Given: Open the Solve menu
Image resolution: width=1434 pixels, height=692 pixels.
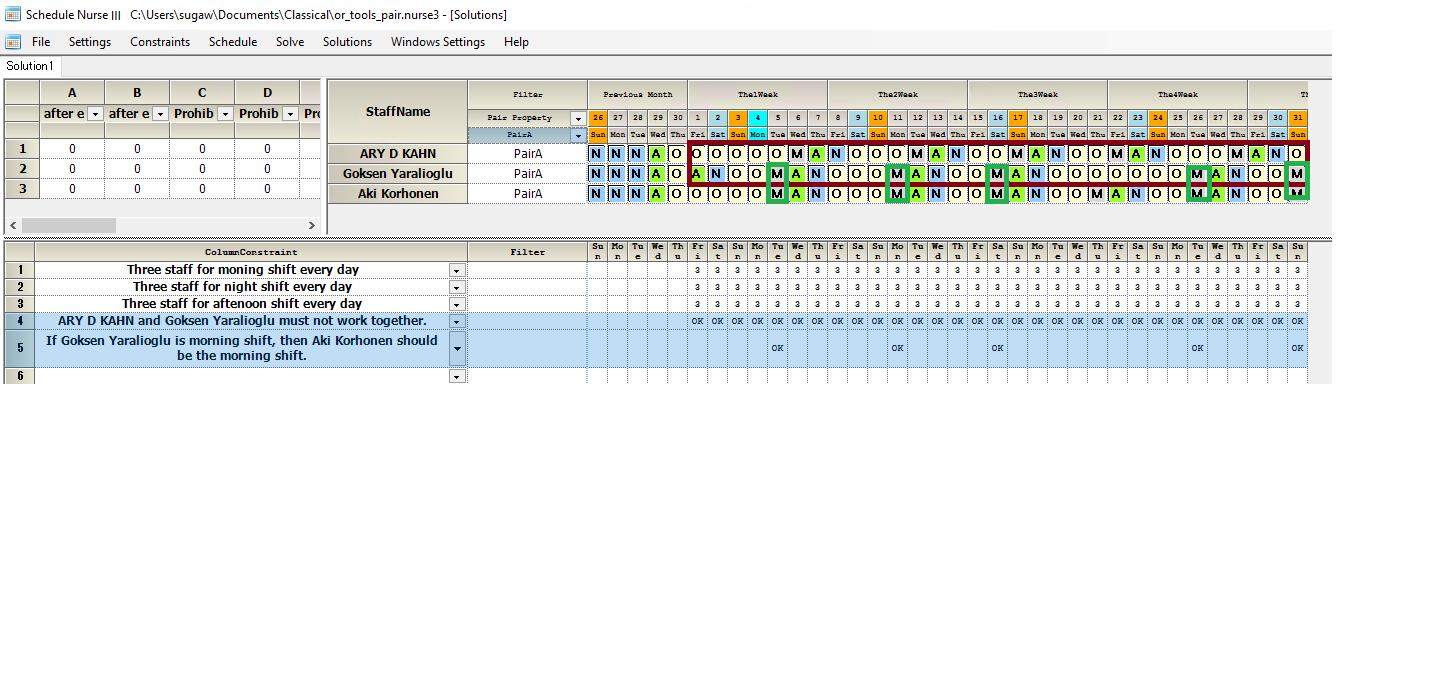Looking at the screenshot, I should pos(290,42).
